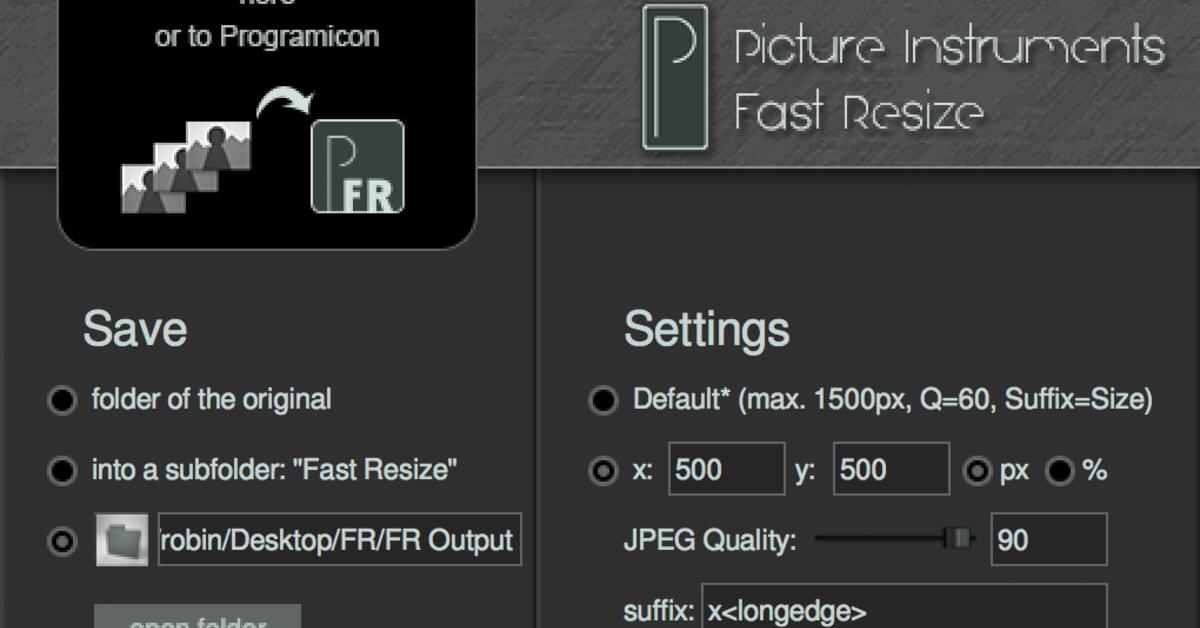Click the output folder path field
Screen dimensions: 1200x628
pyautogui.click(x=339, y=540)
